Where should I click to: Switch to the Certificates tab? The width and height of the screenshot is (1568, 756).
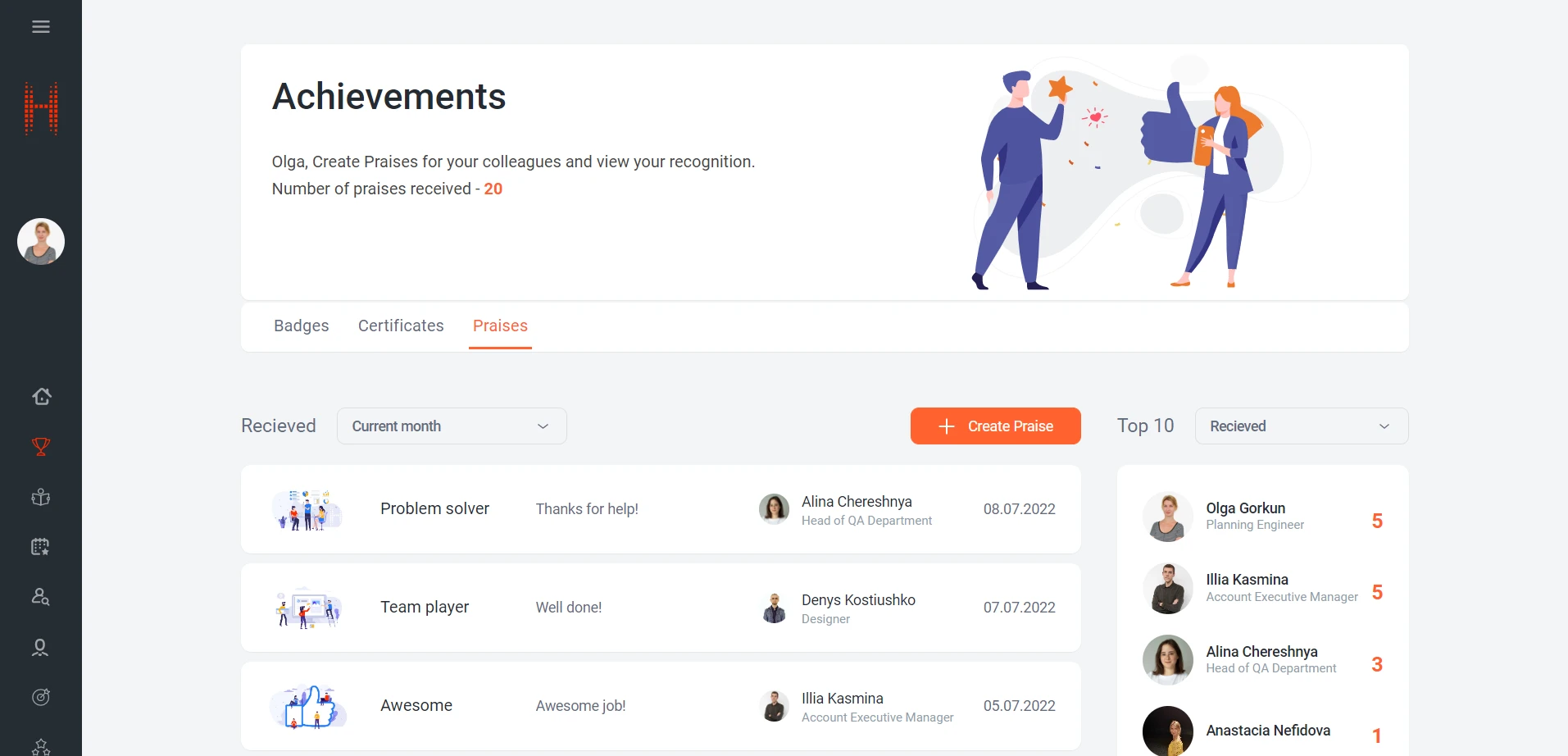[401, 326]
